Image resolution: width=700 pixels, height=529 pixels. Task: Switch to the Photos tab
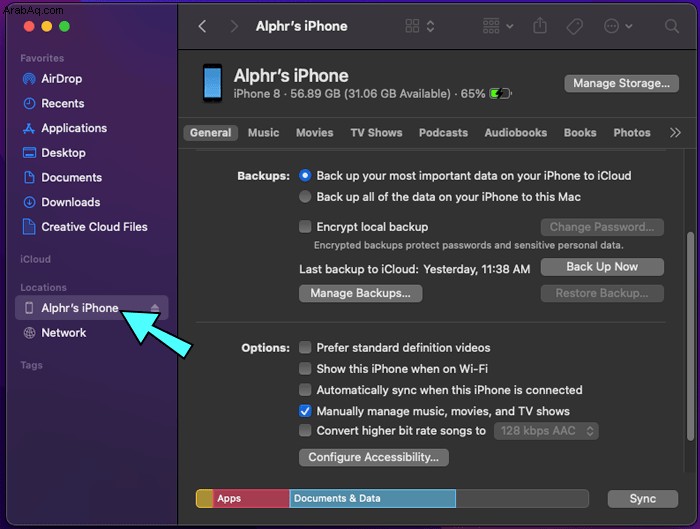(631, 132)
